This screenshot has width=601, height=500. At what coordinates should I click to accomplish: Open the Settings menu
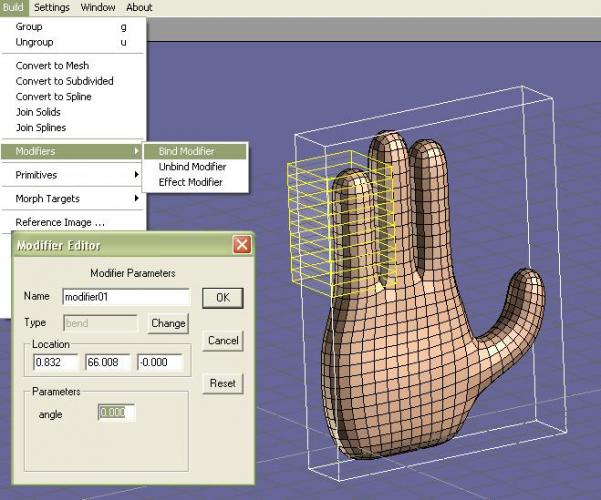(x=52, y=7)
